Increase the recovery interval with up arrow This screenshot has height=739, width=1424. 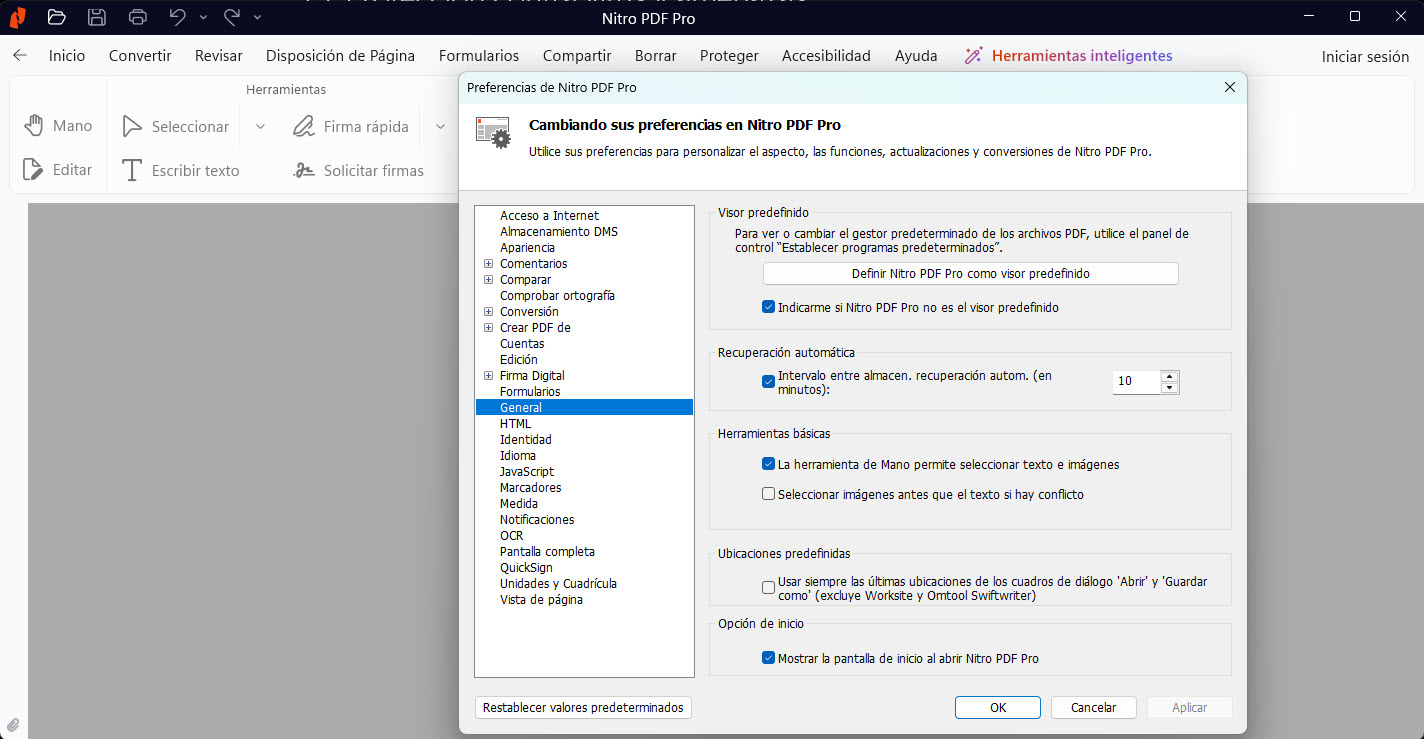[1170, 376]
